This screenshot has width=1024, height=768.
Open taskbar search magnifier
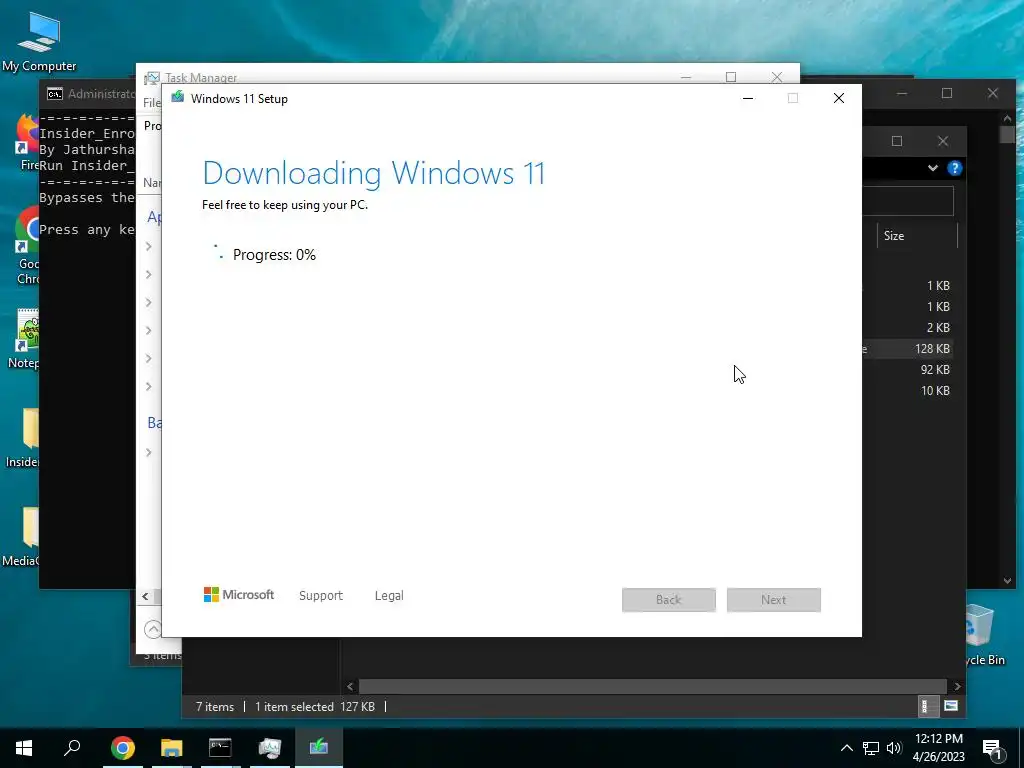[x=72, y=747]
